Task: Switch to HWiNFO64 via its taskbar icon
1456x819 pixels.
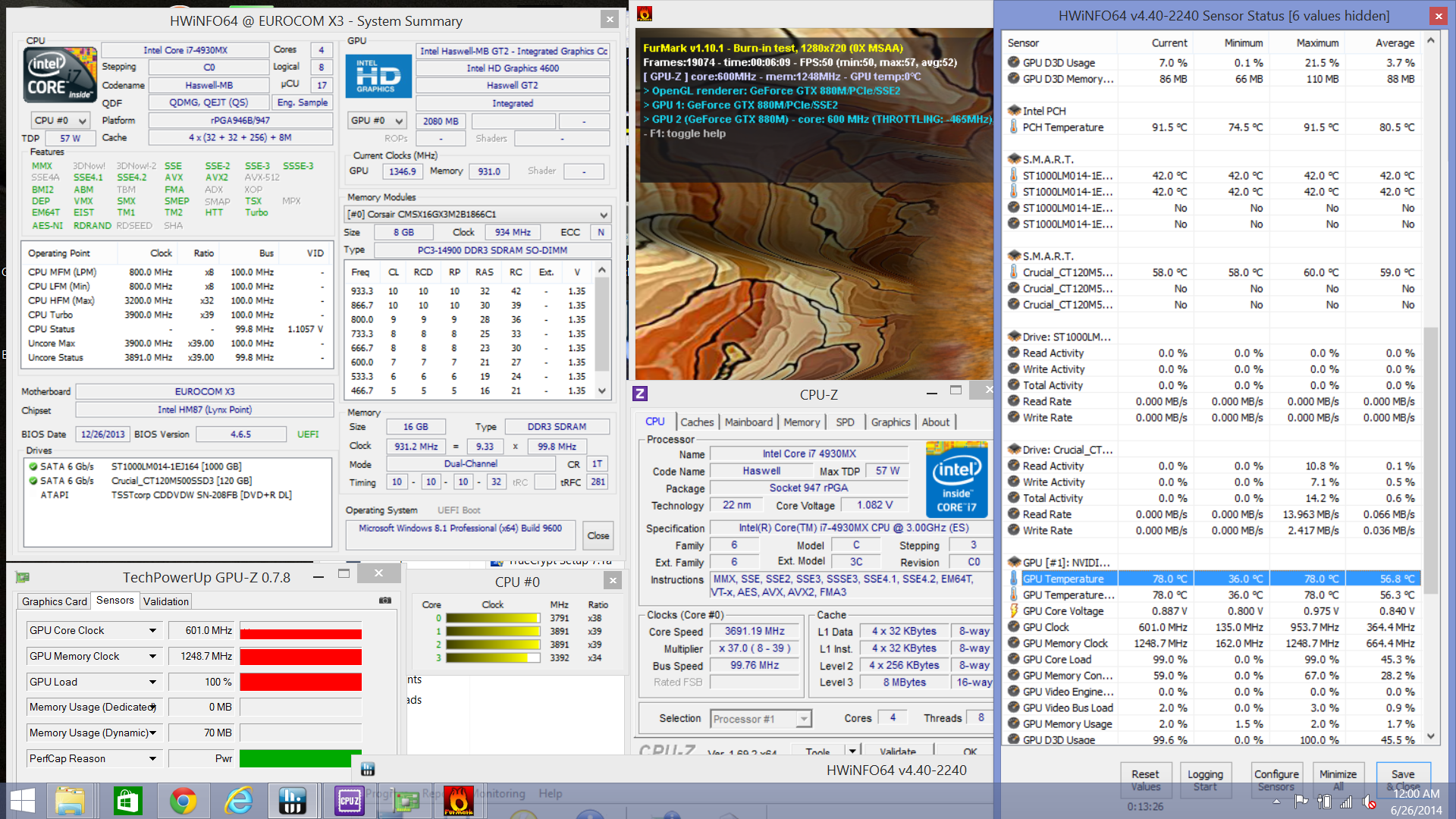Action: pos(292,801)
